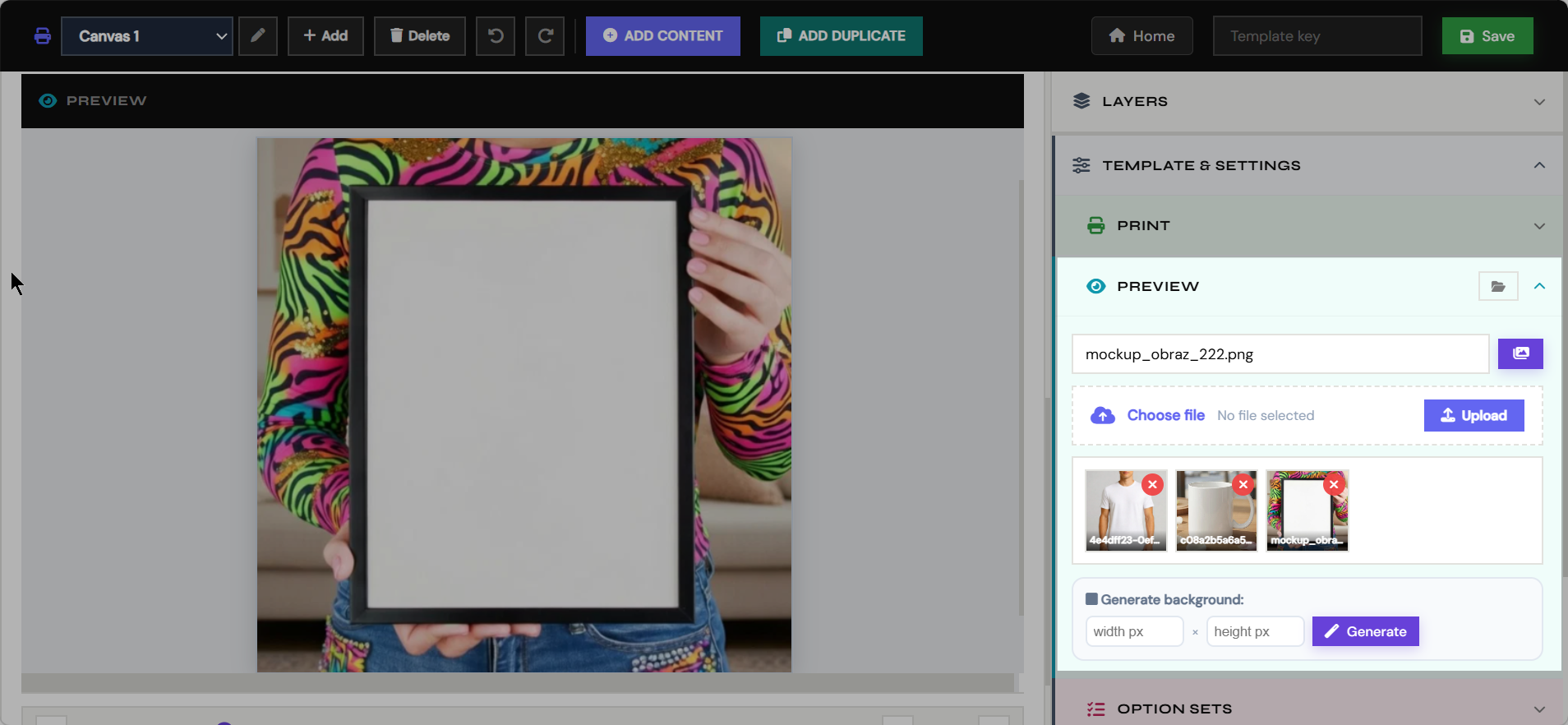Click the canvas horizontal scrollbar
Screen dimensions: 1568x725
click(518, 682)
